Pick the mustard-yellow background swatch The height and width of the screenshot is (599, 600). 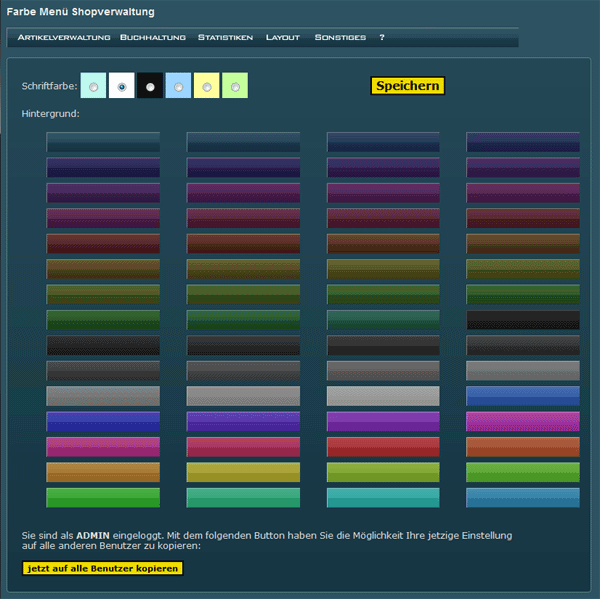point(243,472)
